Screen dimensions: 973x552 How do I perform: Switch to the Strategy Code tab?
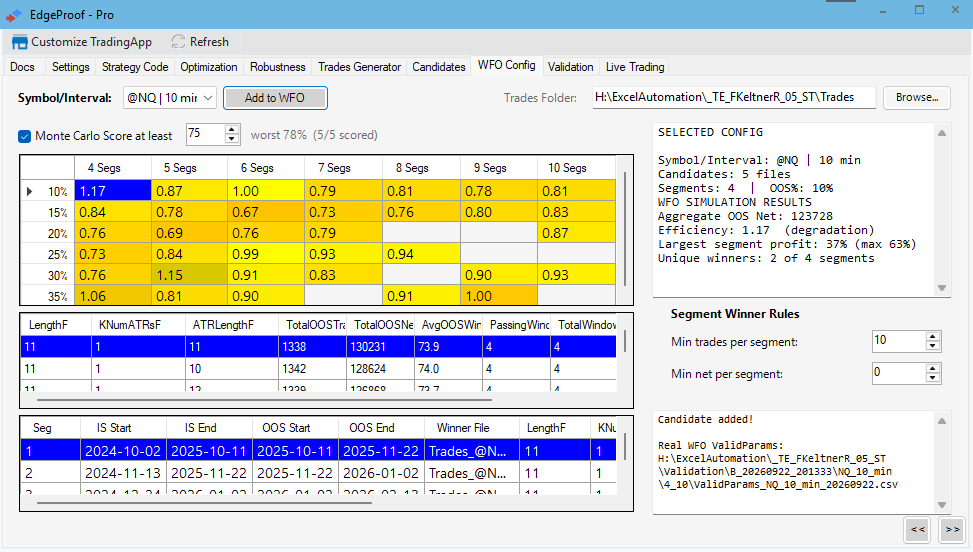pos(135,67)
